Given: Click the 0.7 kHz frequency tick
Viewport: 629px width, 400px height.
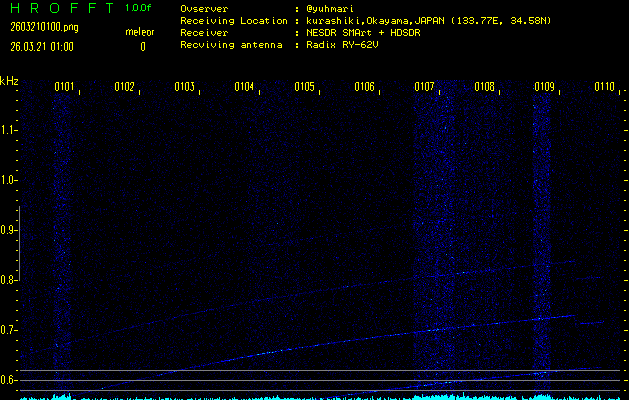Looking at the screenshot, I should click(x=9, y=330).
